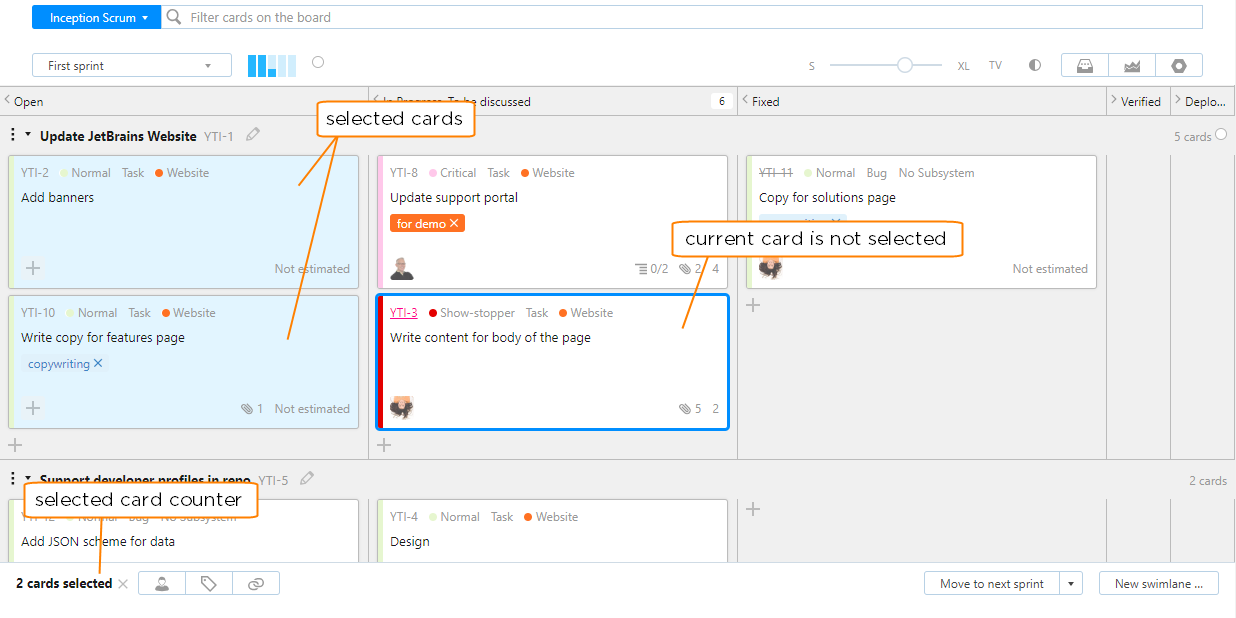Click the subtasks 0/2 icon on YTI-8
The width and height of the screenshot is (1236, 618).
pos(651,269)
